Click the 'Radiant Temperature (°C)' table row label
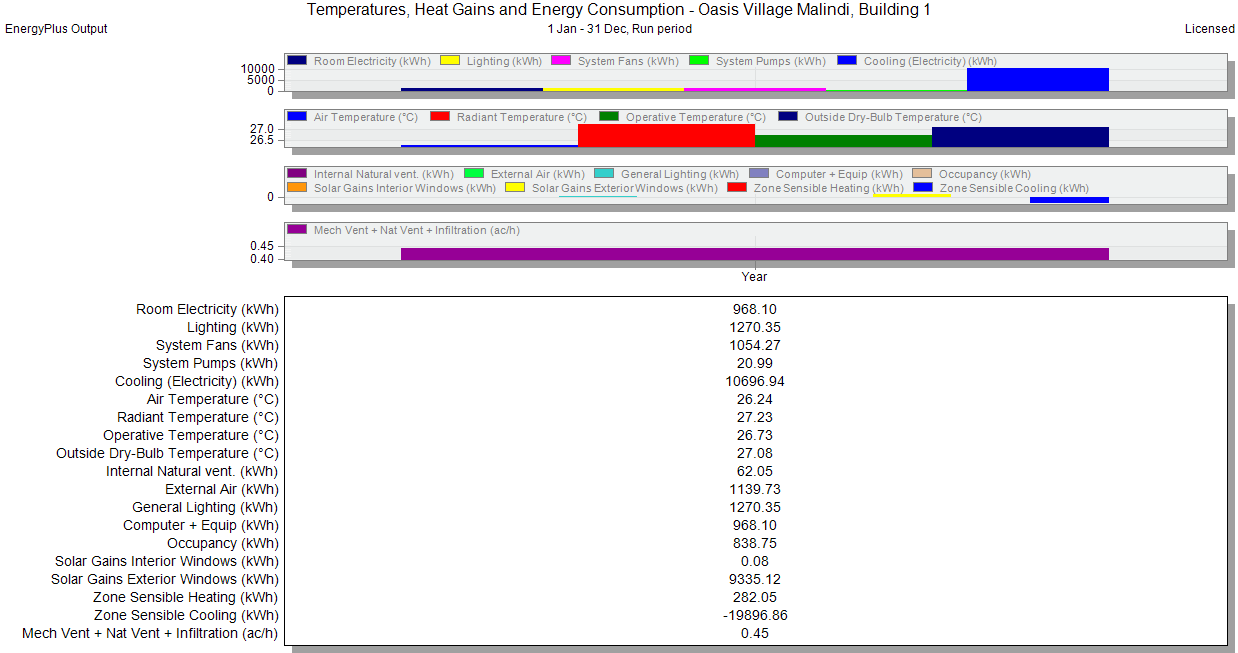The height and width of the screenshot is (653, 1238). [x=198, y=417]
